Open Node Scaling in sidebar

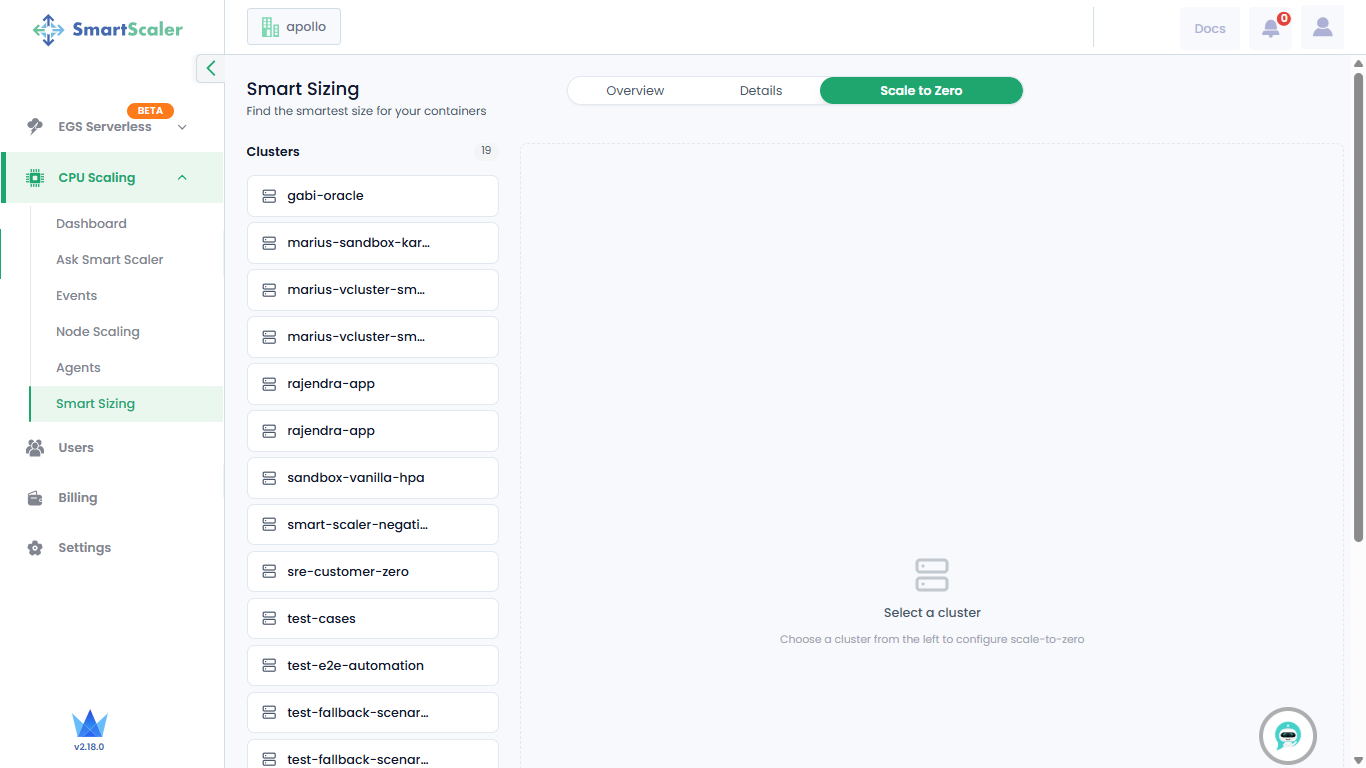(98, 332)
